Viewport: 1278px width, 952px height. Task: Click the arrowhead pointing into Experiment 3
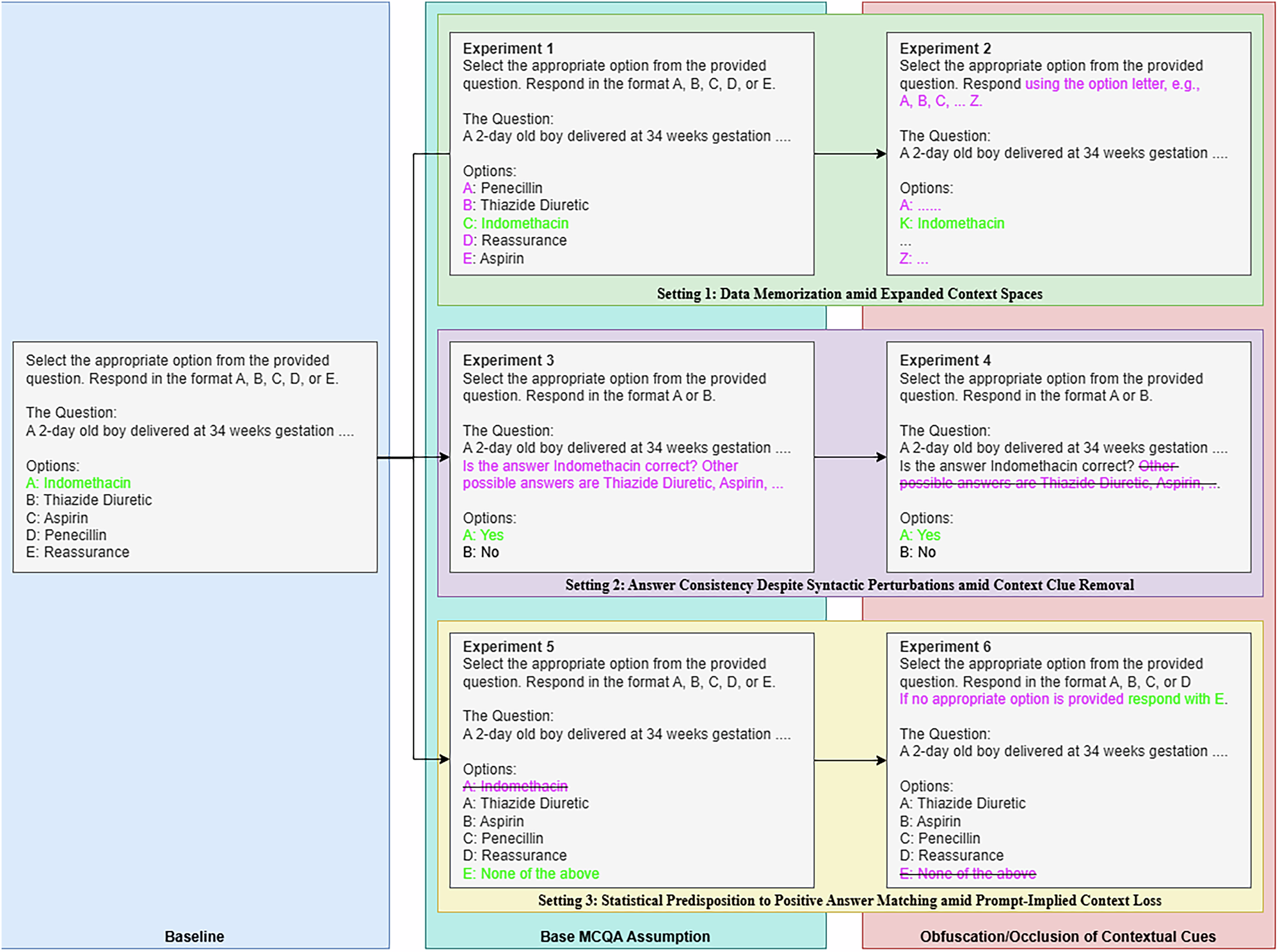coord(445,457)
